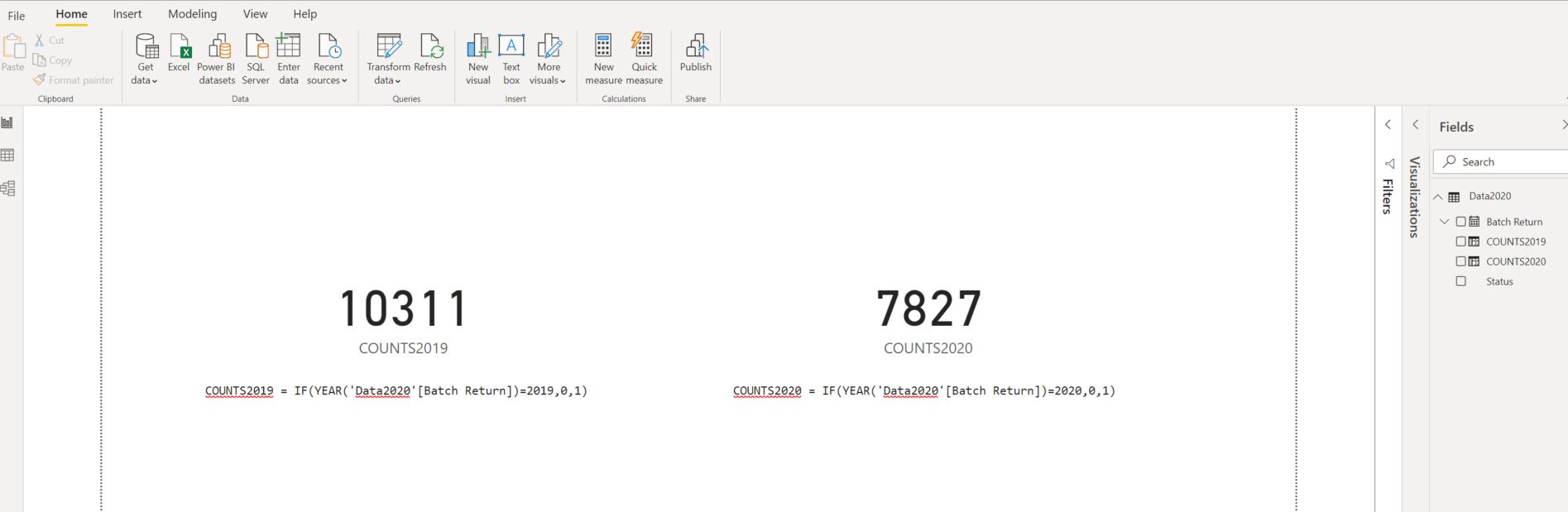The width and height of the screenshot is (1568, 512).
Task: Click the Data2020 table icon
Action: tap(1454, 197)
